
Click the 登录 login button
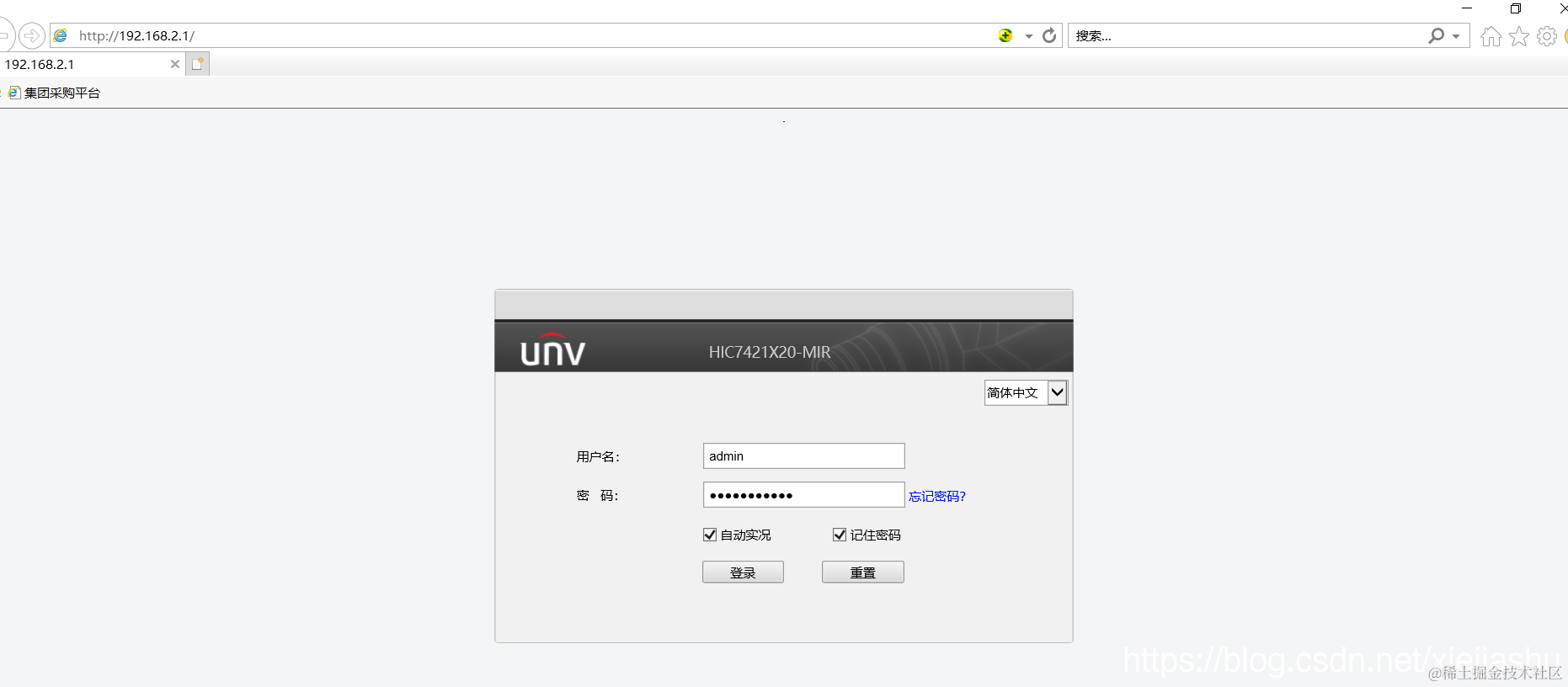[x=743, y=572]
